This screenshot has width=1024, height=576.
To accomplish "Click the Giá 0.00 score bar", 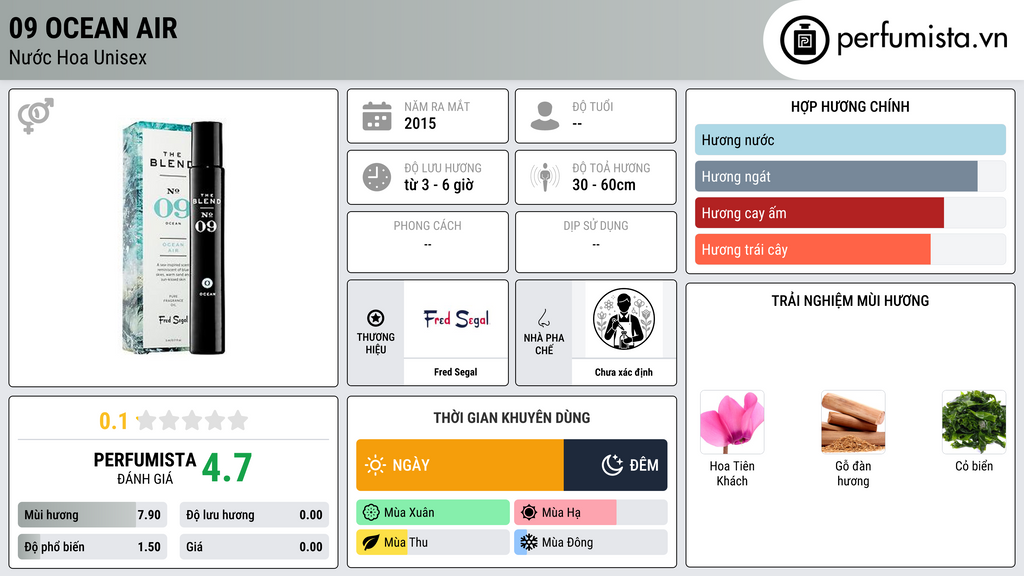I will pos(254,547).
